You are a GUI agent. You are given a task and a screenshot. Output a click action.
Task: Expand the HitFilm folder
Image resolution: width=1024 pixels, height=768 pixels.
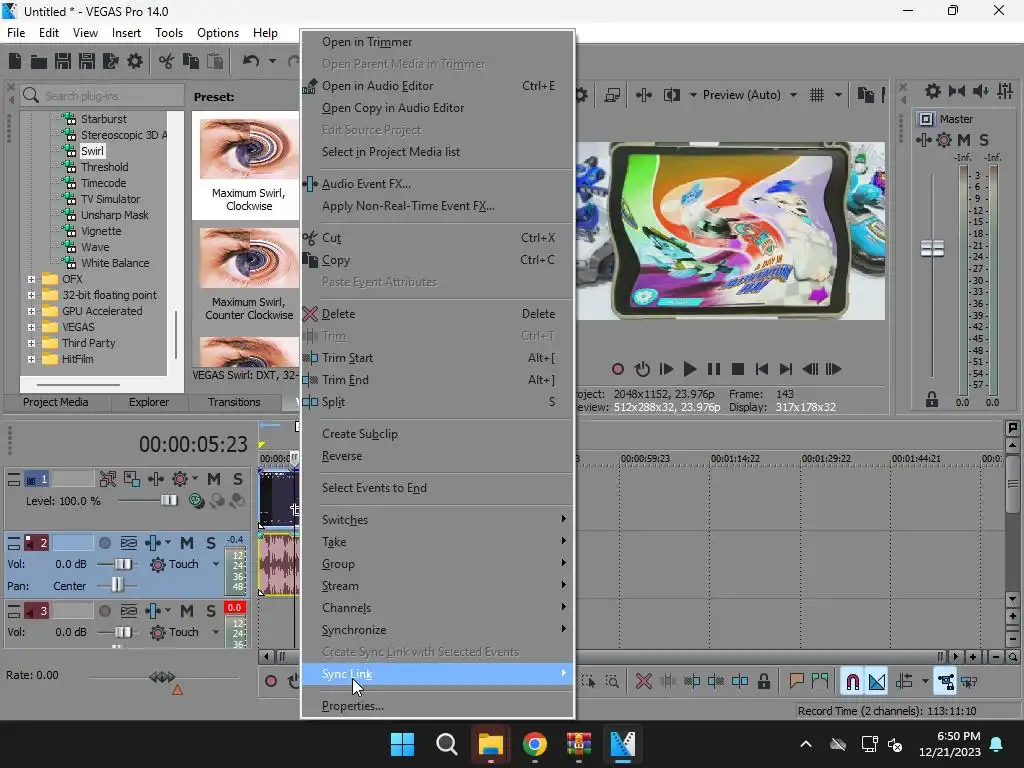pyautogui.click(x=31, y=359)
